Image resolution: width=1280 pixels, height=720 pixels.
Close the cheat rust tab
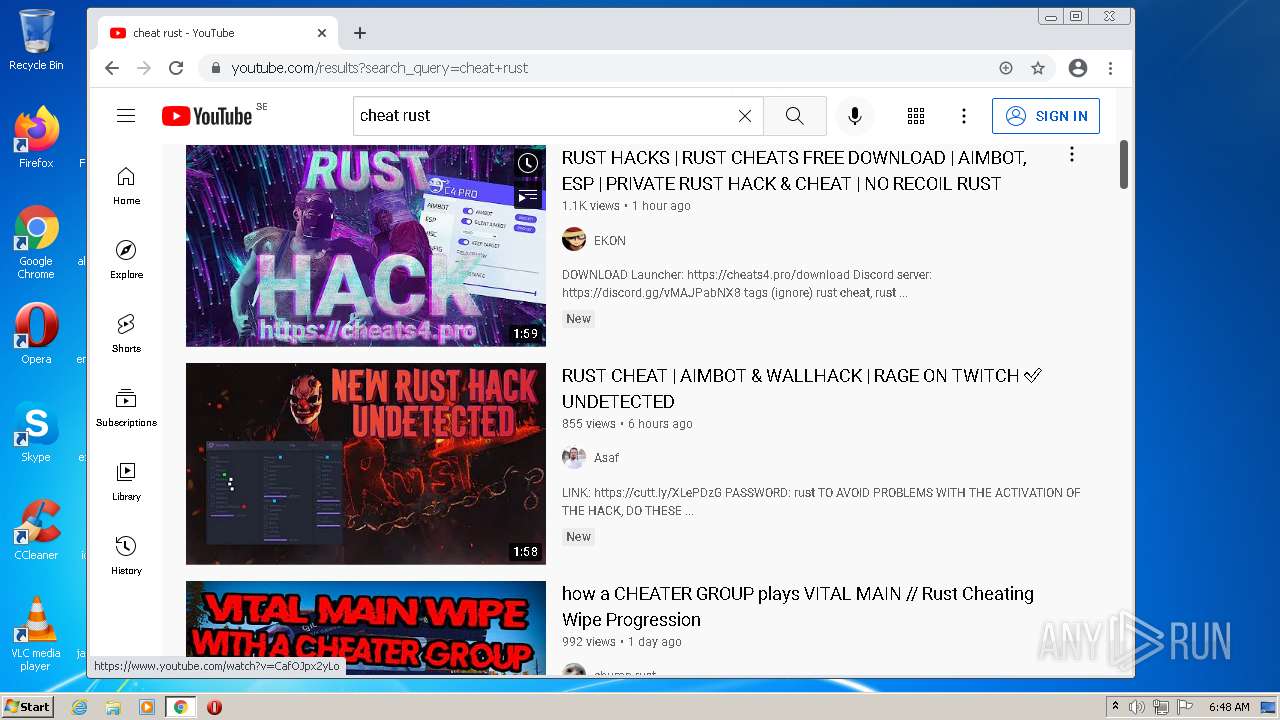point(322,33)
